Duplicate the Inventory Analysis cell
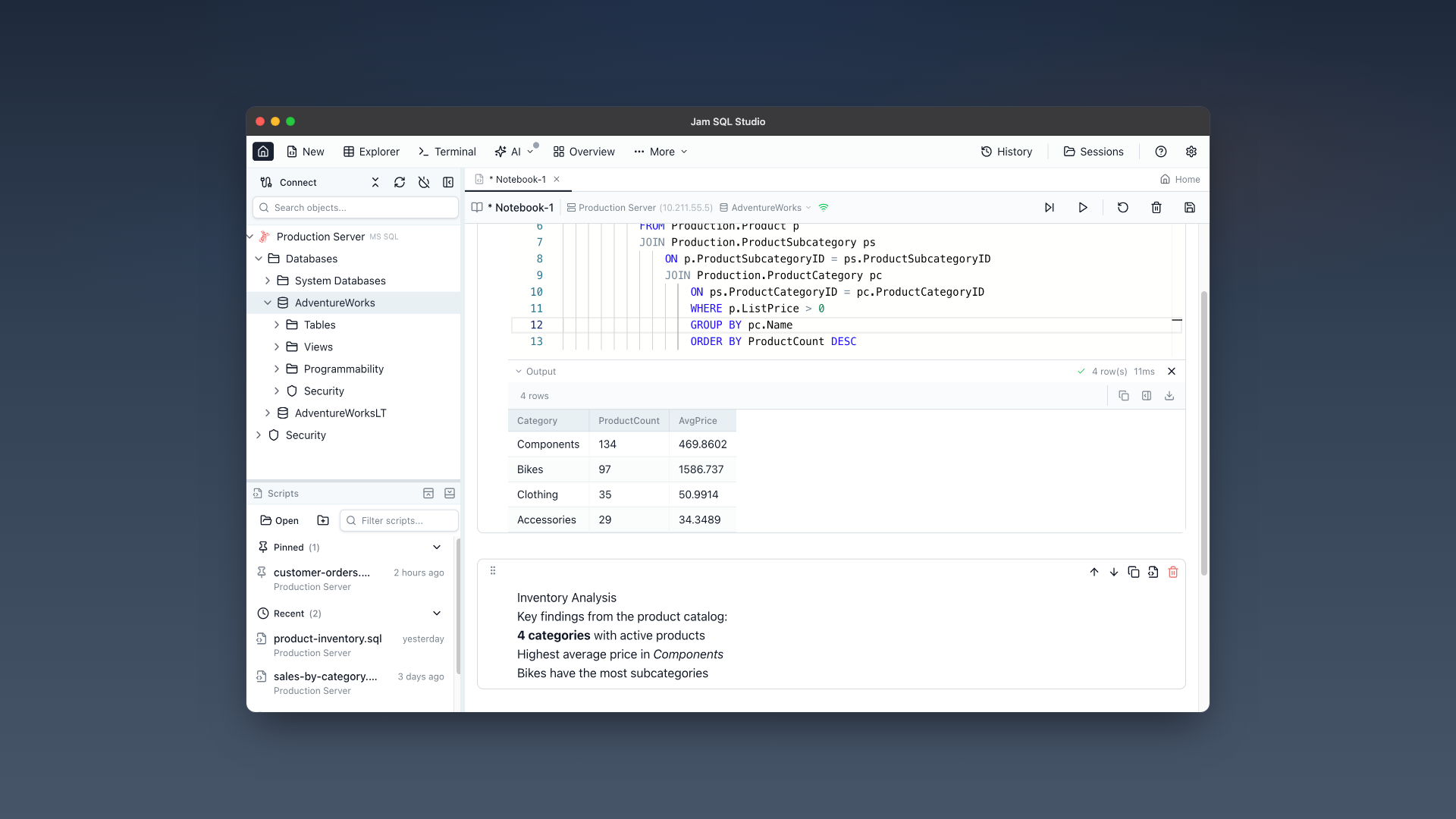Viewport: 1456px width, 819px height. coord(1134,573)
